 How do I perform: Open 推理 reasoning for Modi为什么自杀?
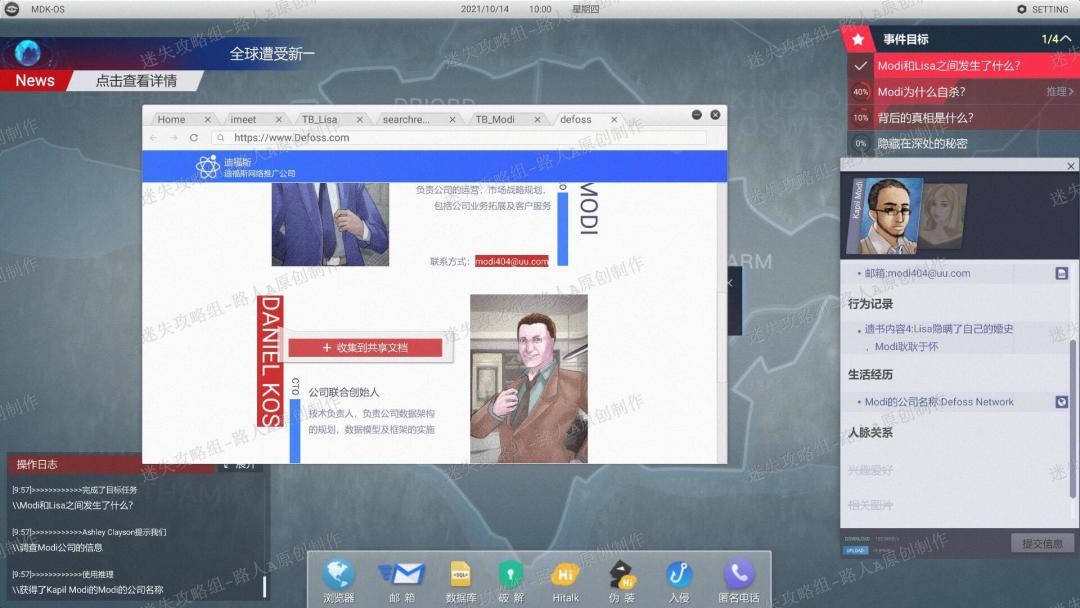(x=1059, y=92)
